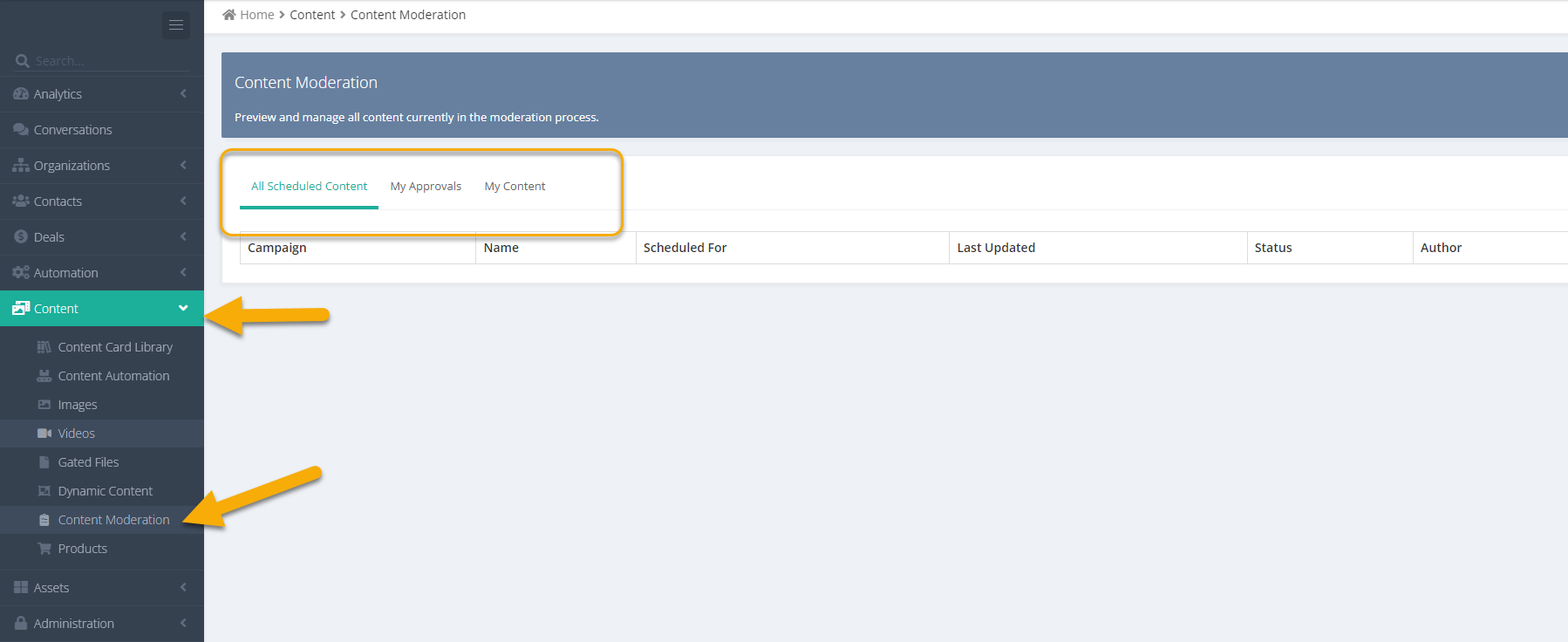
Task: Expand the Administration menu chevron
Action: coord(183,623)
